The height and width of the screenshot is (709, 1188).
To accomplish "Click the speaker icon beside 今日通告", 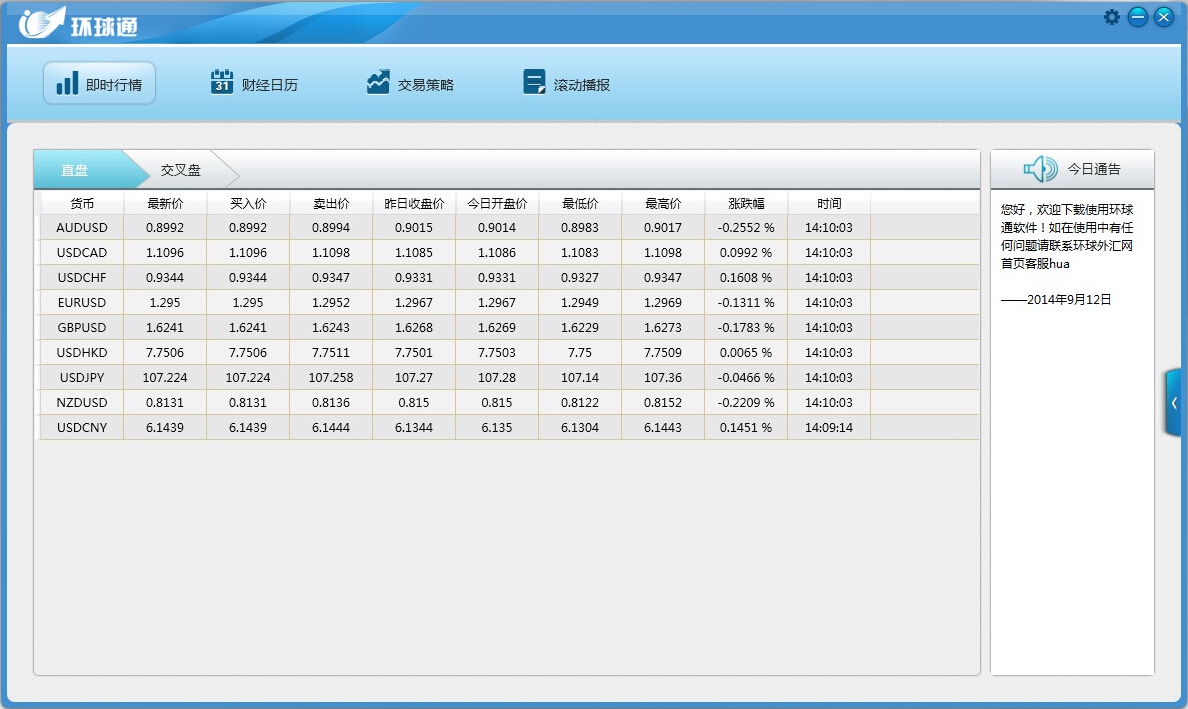I will click(x=1041, y=169).
